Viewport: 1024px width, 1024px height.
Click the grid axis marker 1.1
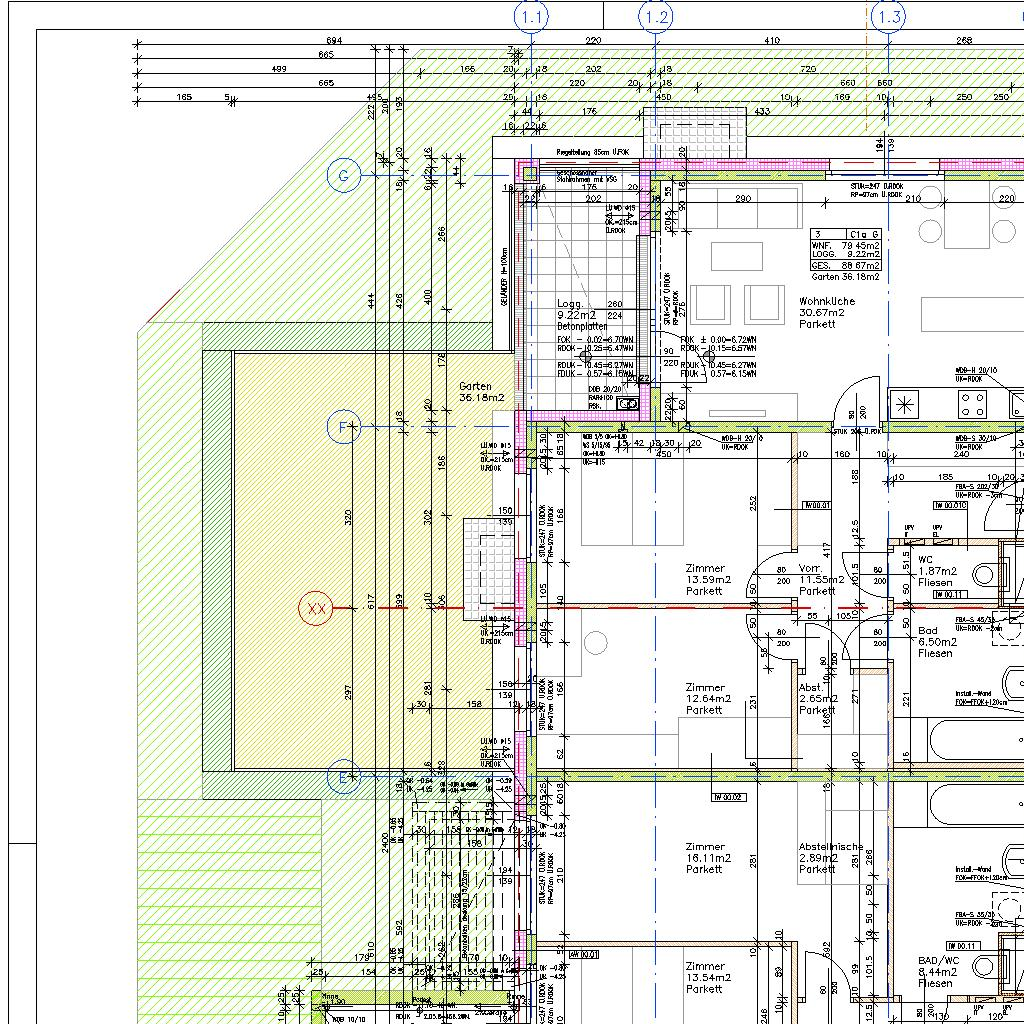tap(531, 16)
